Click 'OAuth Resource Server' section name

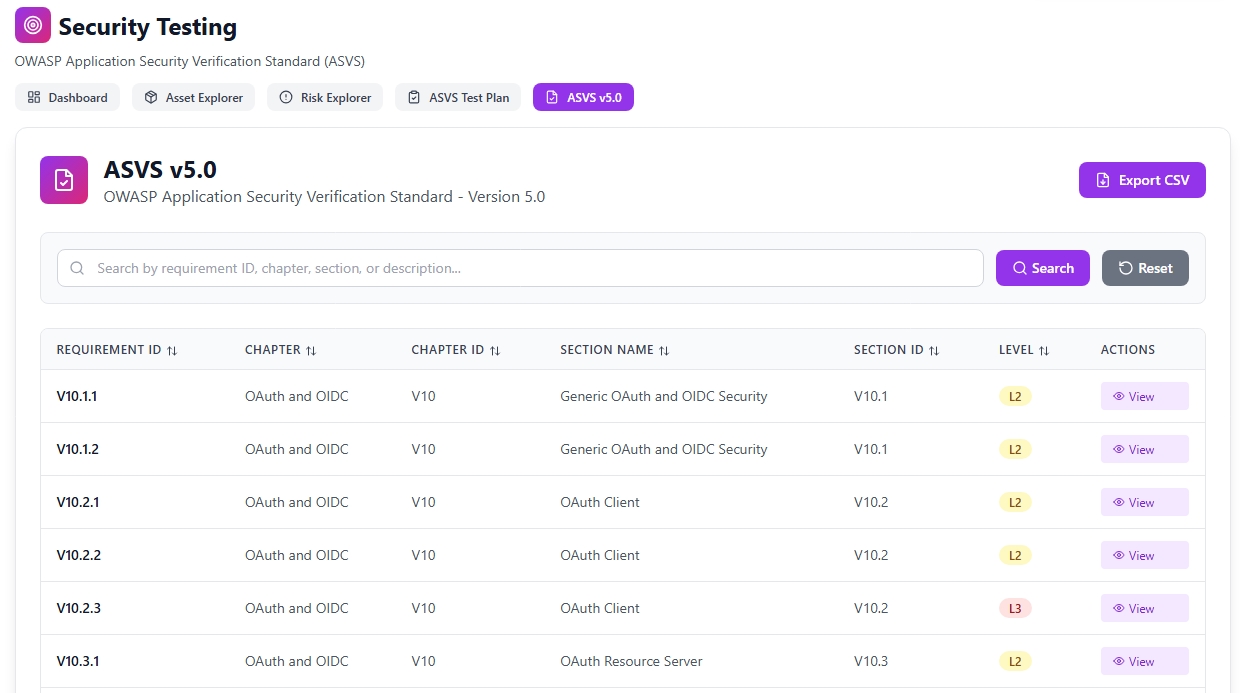click(631, 661)
